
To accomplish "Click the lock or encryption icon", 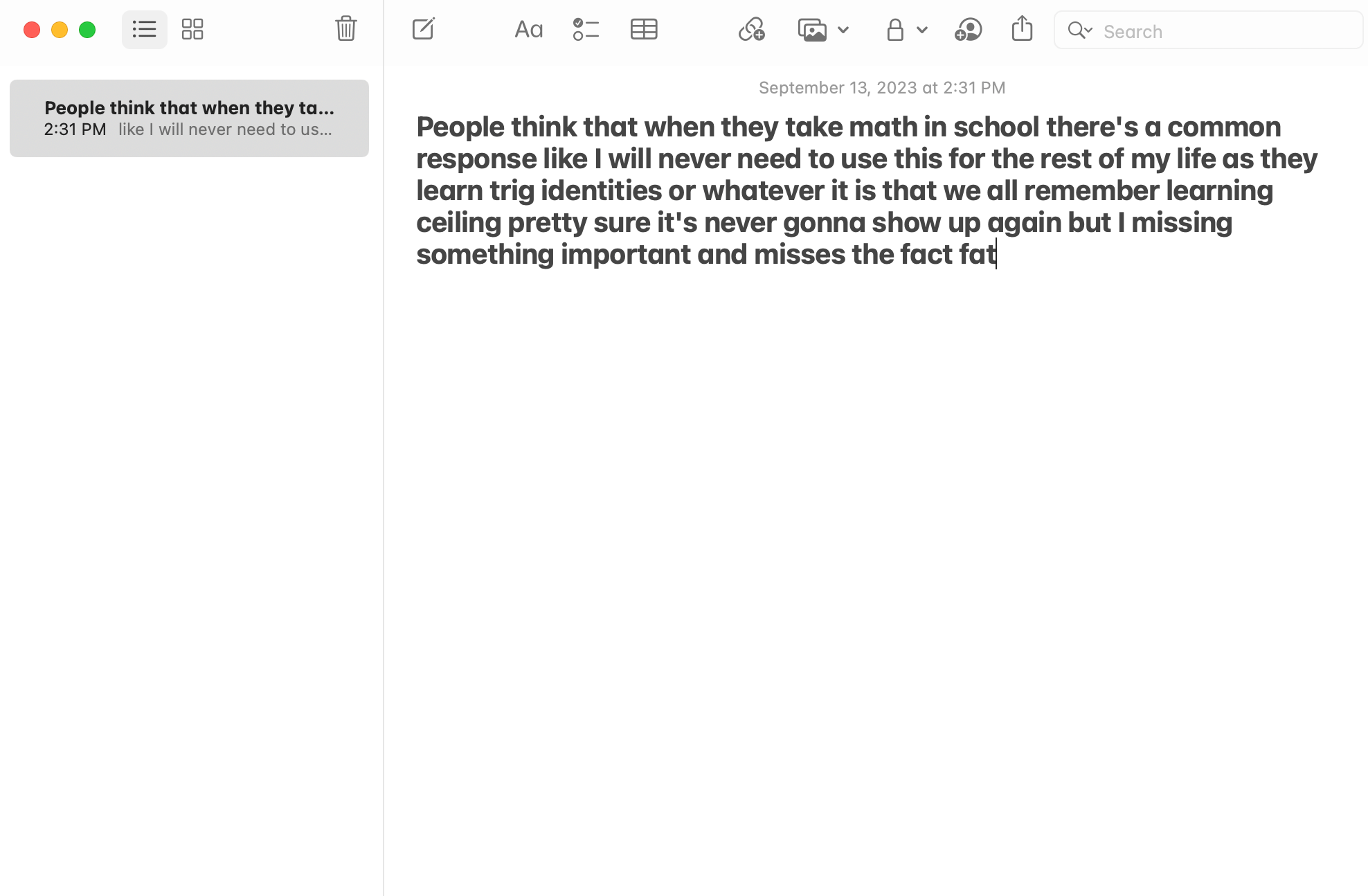I will point(895,30).
